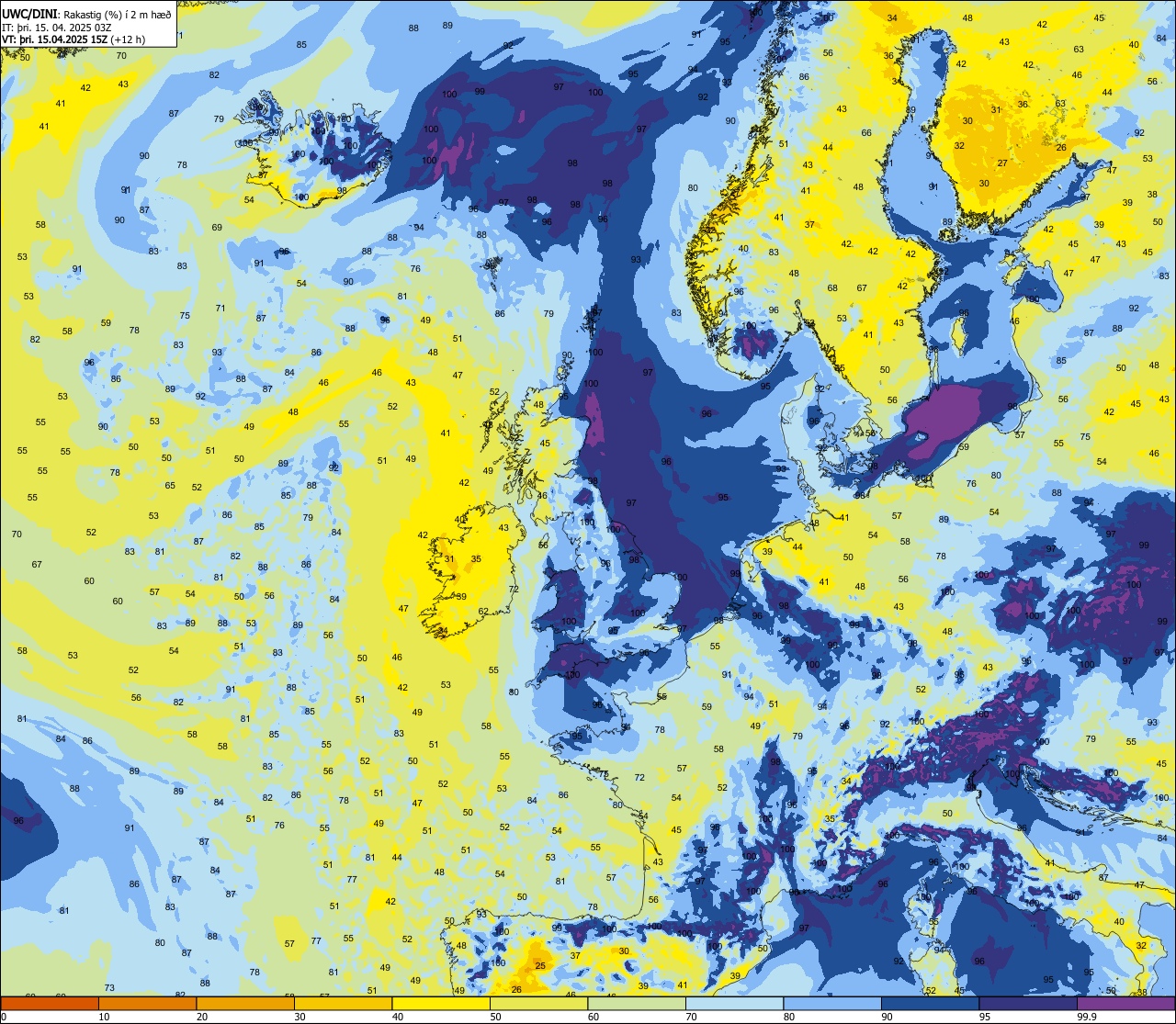Click the legend tick label '30'
The height and width of the screenshot is (1024, 1176).
point(300,1017)
